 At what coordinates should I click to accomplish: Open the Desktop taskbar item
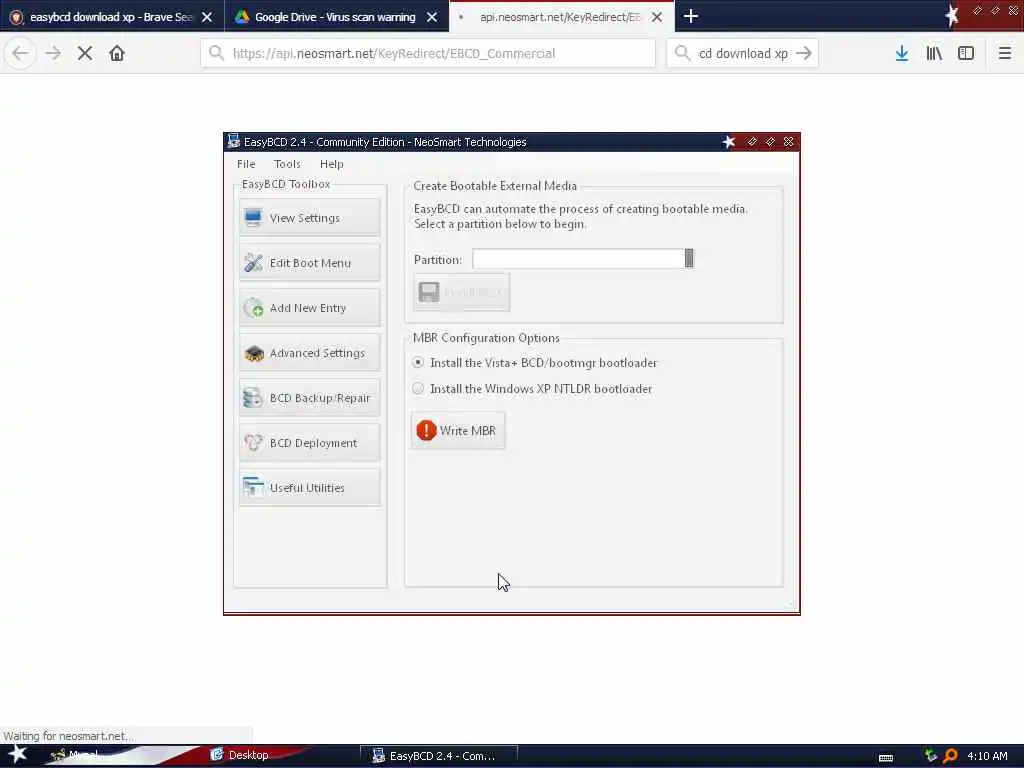click(239, 755)
